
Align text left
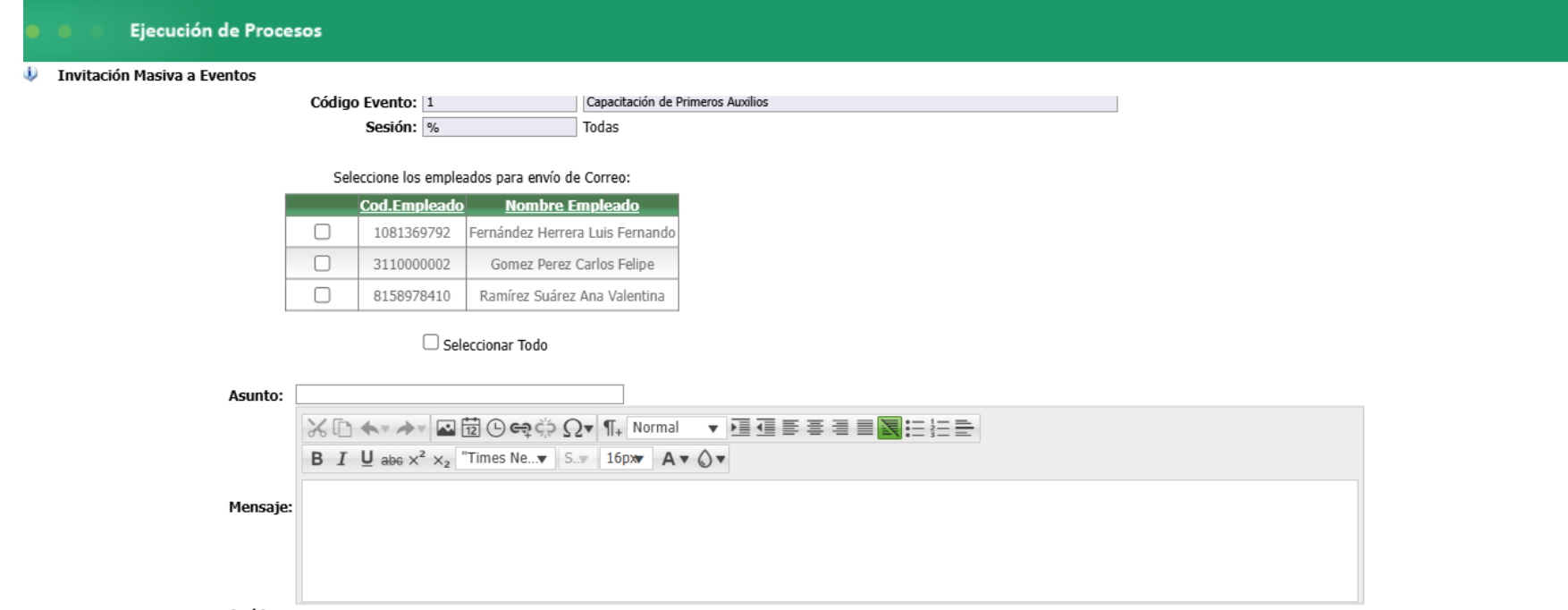[x=790, y=428]
